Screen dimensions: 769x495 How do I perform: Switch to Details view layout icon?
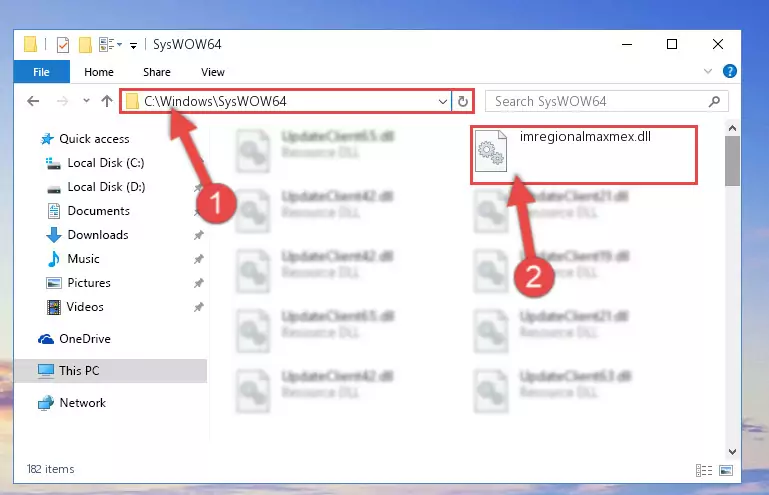[704, 470]
